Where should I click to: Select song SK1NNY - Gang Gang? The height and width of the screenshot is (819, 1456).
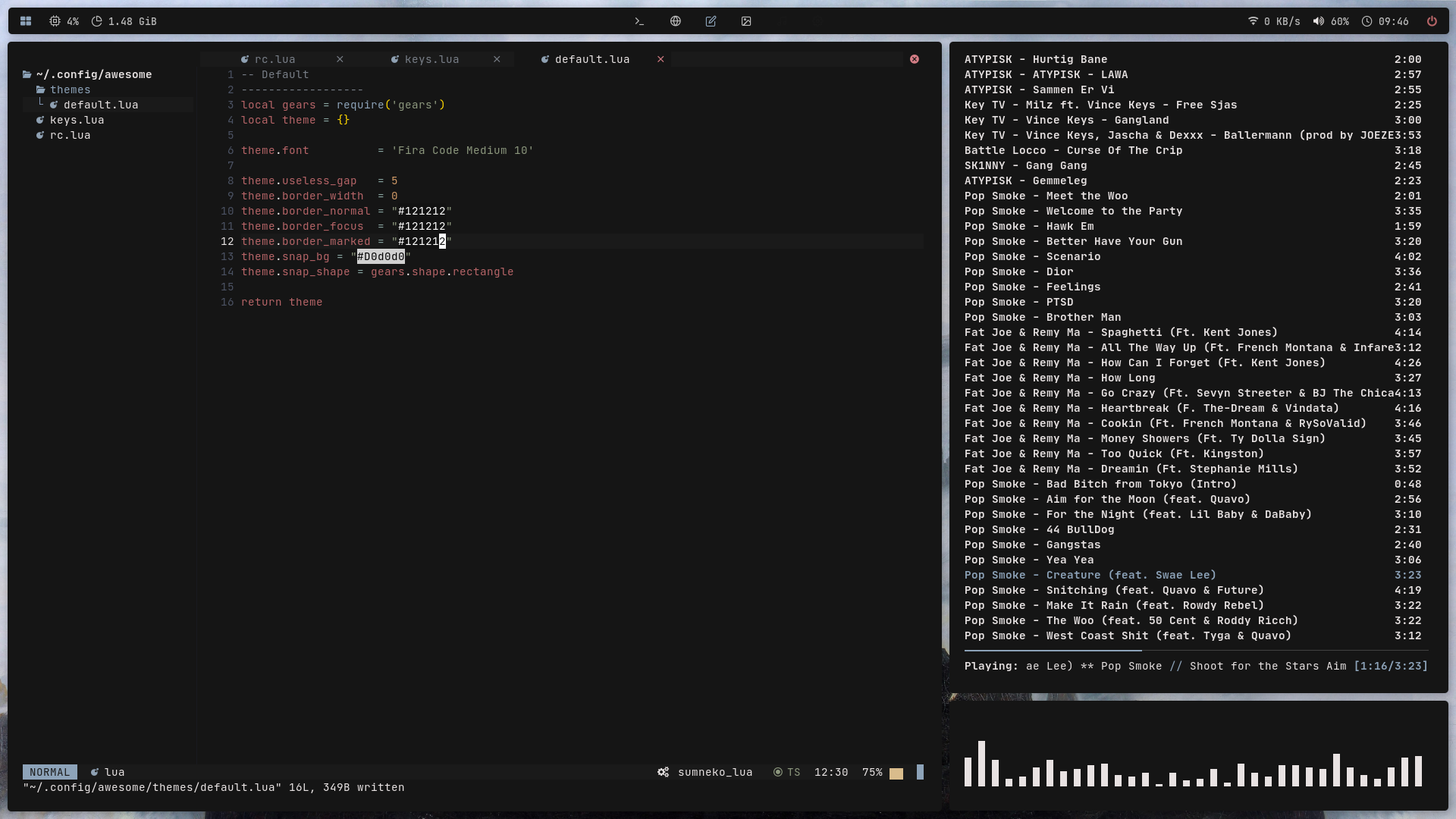[x=1193, y=165]
